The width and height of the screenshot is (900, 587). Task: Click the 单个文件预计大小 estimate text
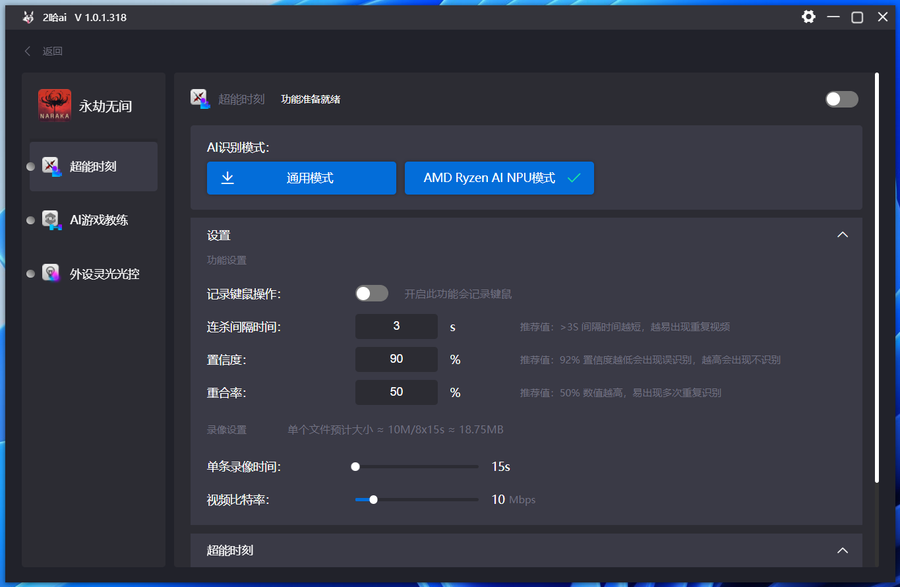click(x=395, y=430)
